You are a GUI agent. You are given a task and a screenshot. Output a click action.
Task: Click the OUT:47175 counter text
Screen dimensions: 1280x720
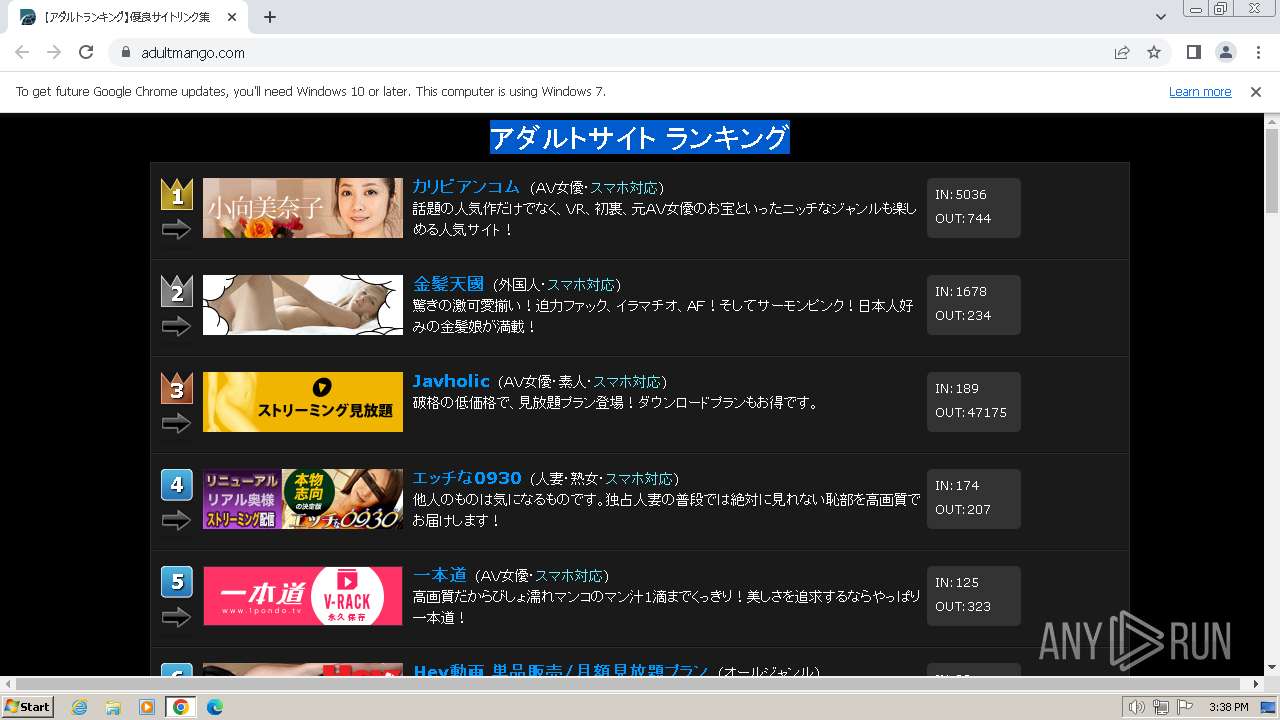(971, 413)
